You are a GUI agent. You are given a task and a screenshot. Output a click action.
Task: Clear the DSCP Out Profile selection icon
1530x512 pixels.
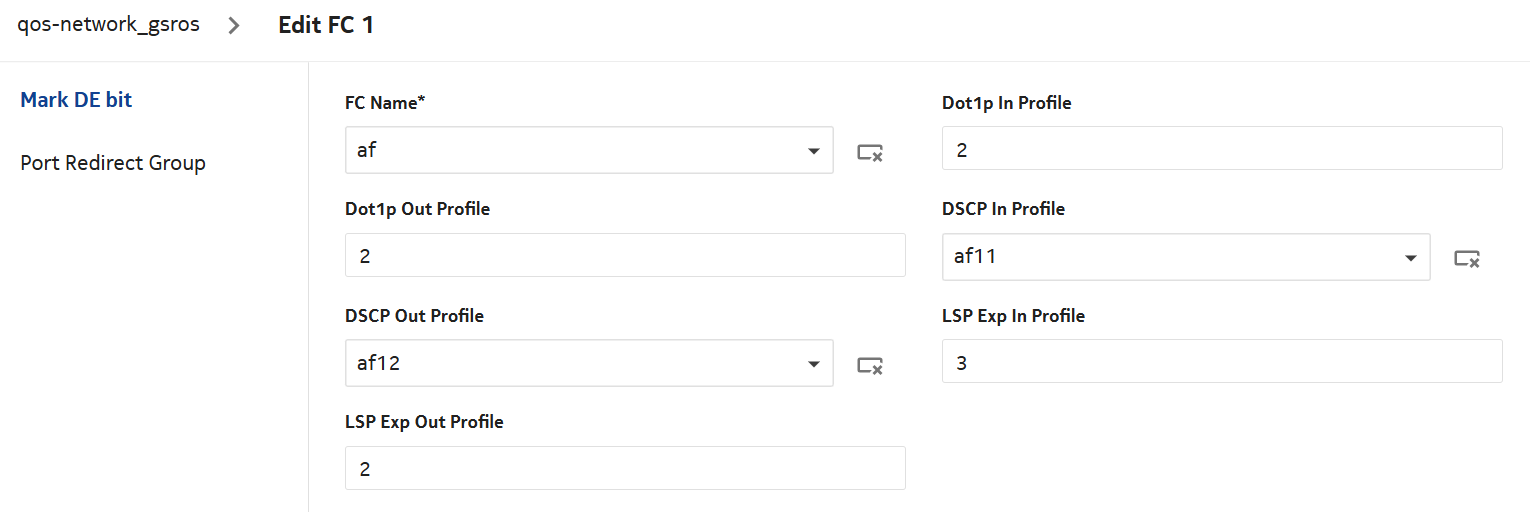click(870, 365)
